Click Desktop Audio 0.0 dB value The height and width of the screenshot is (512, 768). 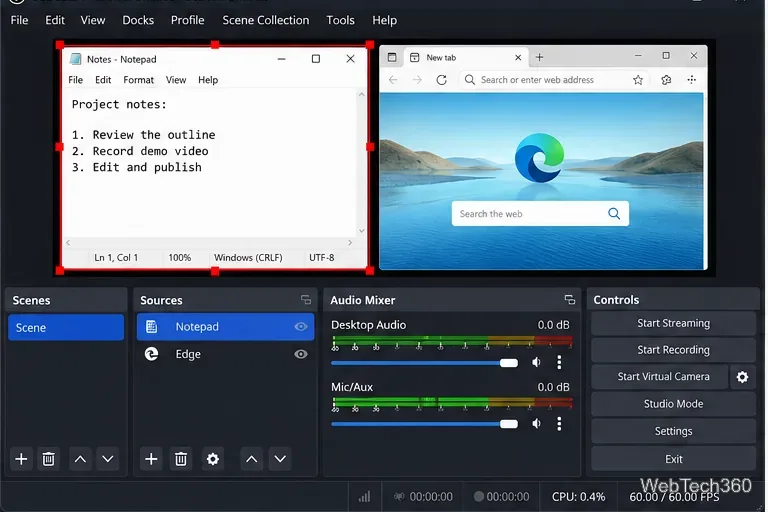[x=553, y=325]
